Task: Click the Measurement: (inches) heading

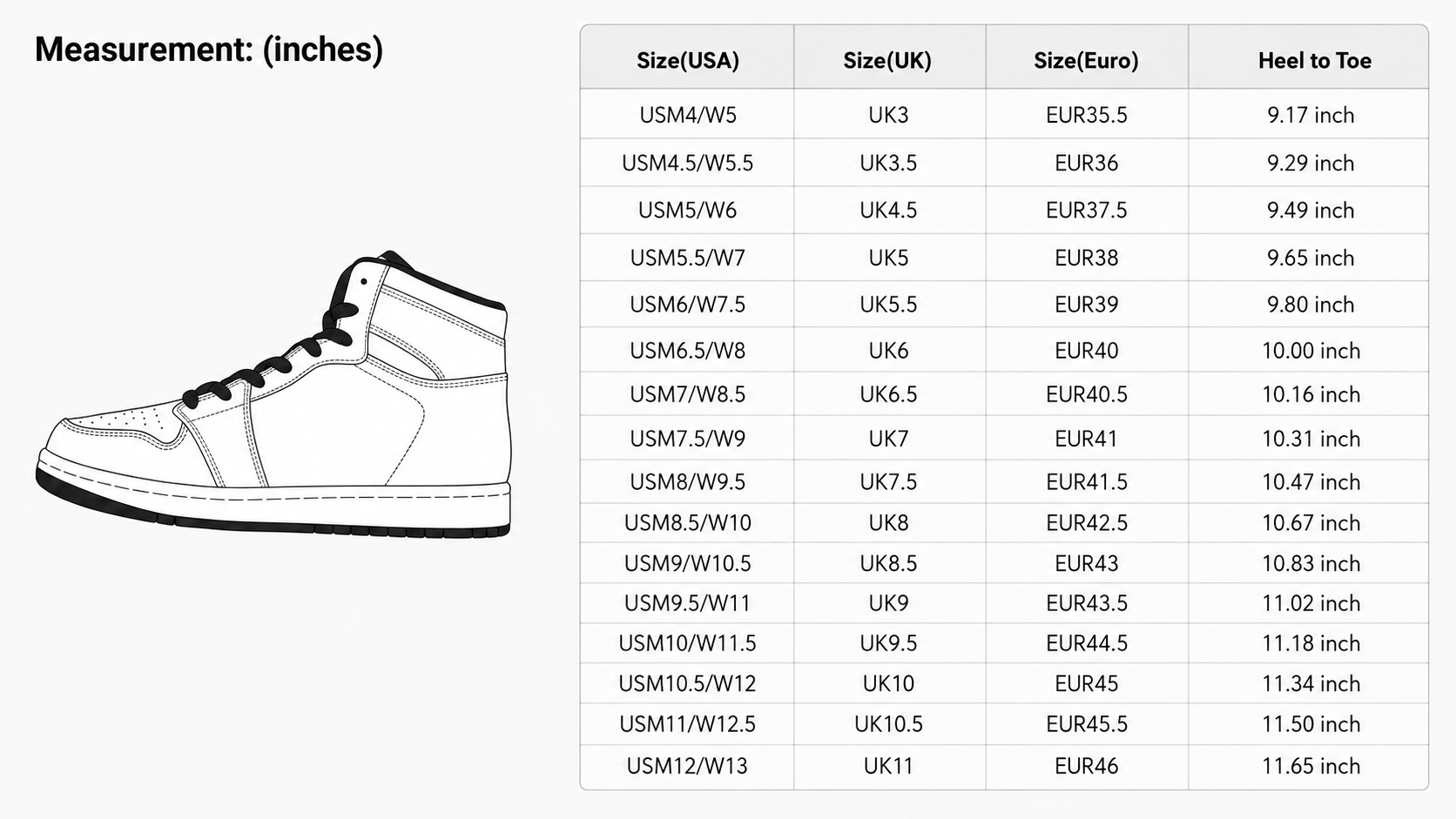Action: tap(209, 50)
